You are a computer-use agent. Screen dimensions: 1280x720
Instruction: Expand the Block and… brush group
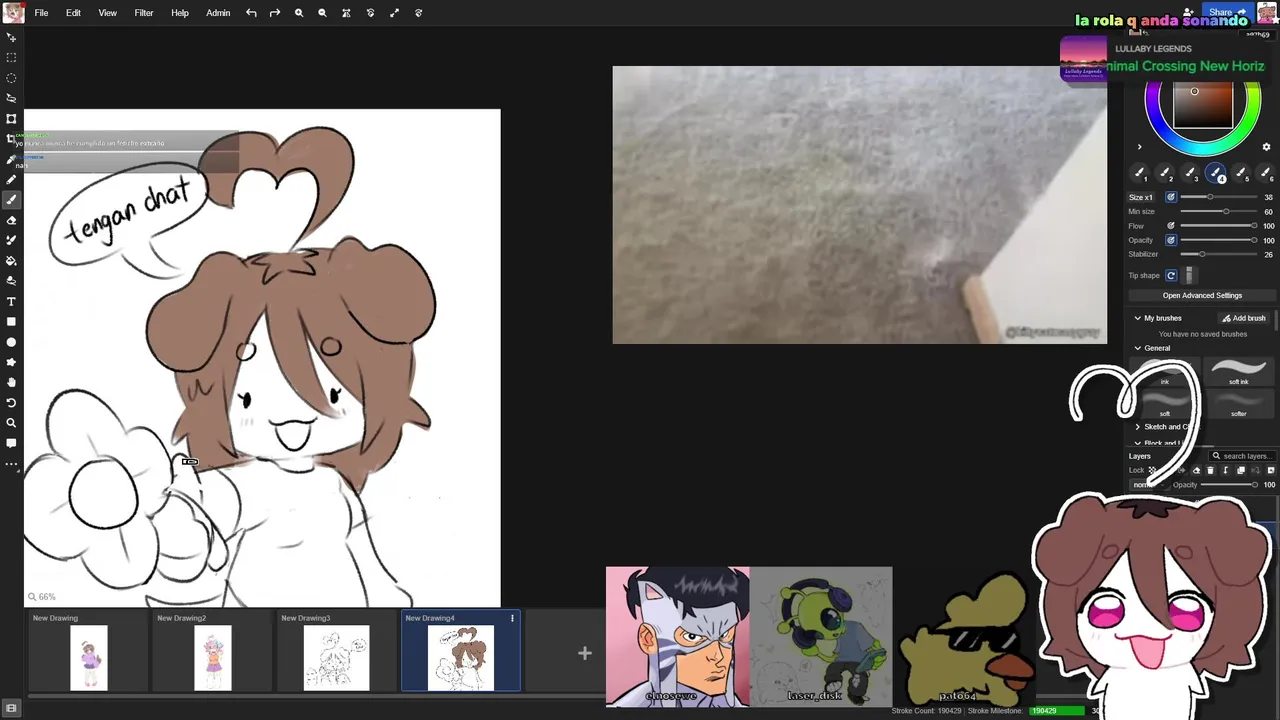coord(1138,443)
